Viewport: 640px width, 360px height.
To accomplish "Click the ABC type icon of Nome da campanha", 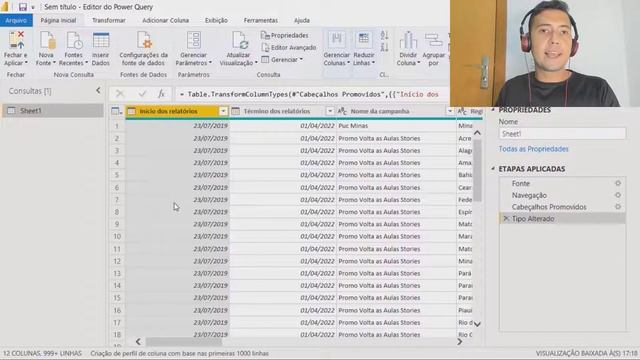I will point(342,111).
